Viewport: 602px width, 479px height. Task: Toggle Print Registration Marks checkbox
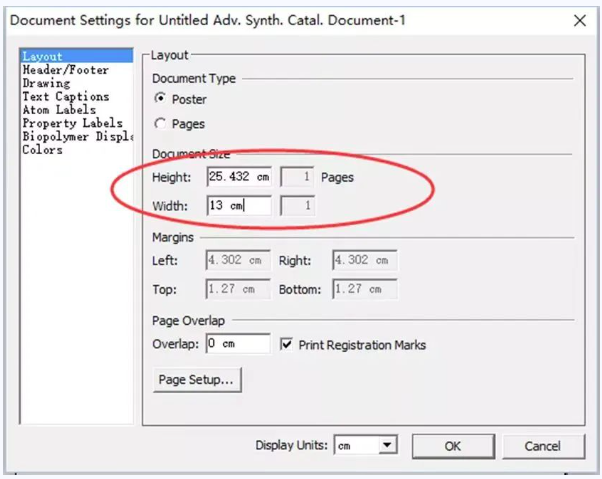286,344
